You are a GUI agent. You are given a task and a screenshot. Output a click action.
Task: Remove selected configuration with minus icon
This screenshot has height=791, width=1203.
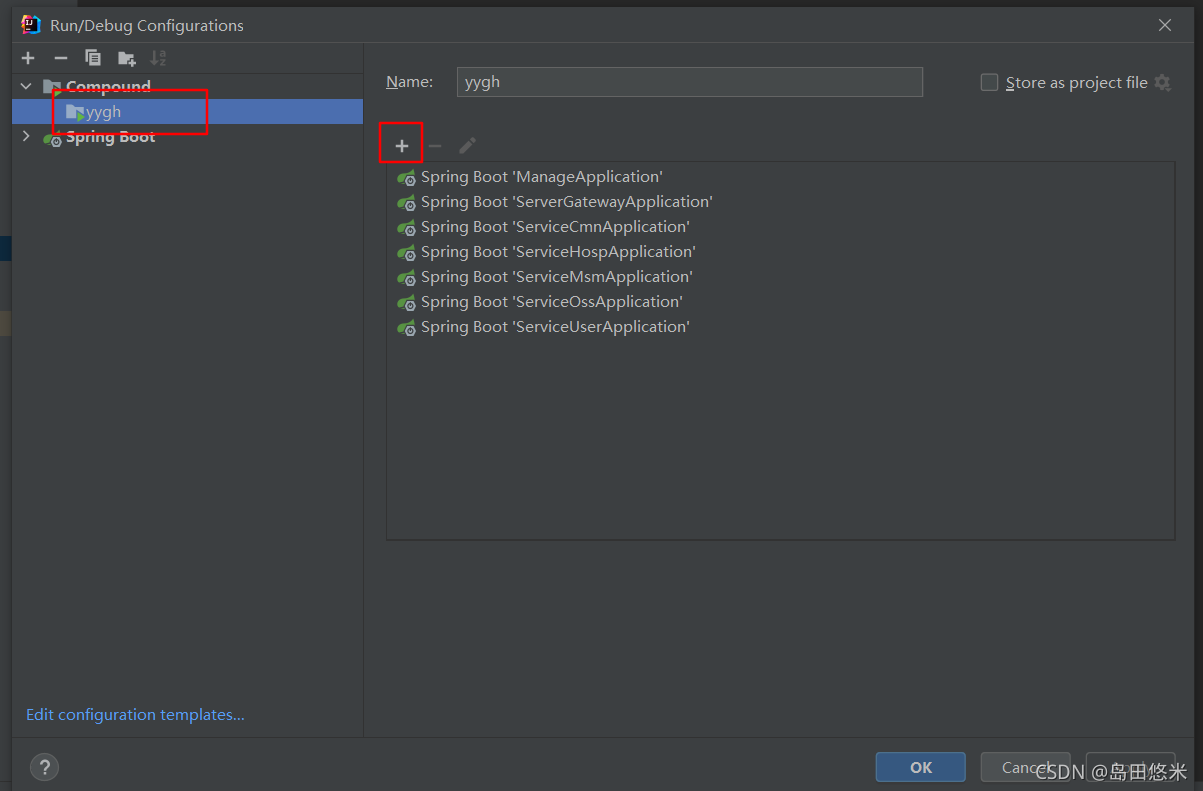[x=61, y=58]
